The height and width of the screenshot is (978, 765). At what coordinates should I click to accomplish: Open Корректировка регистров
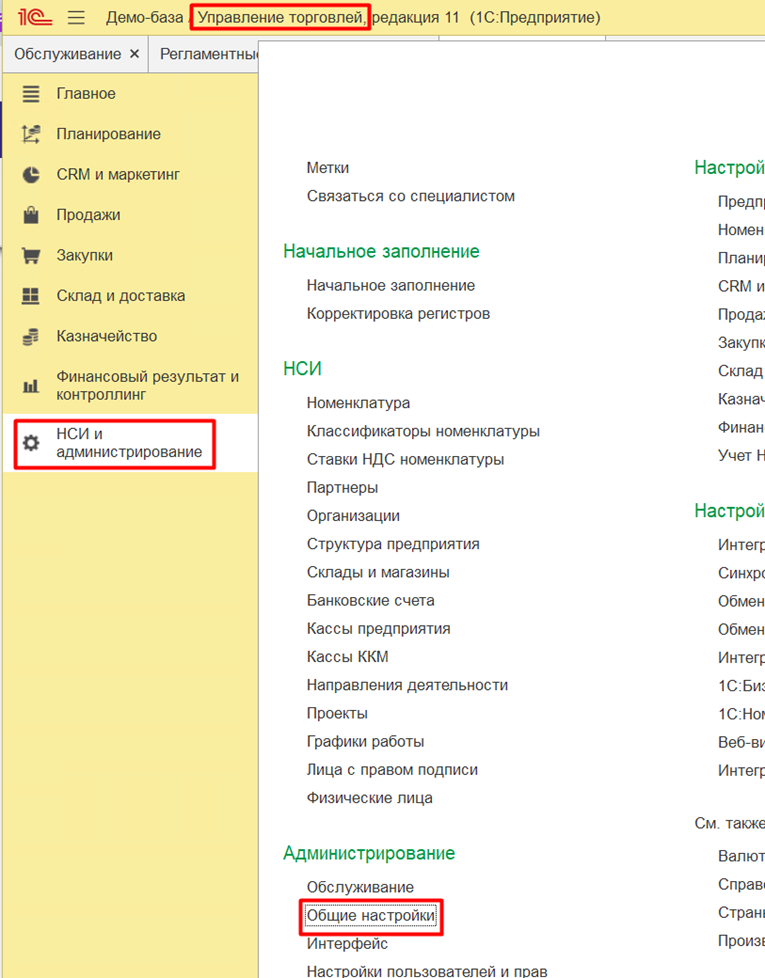[398, 313]
